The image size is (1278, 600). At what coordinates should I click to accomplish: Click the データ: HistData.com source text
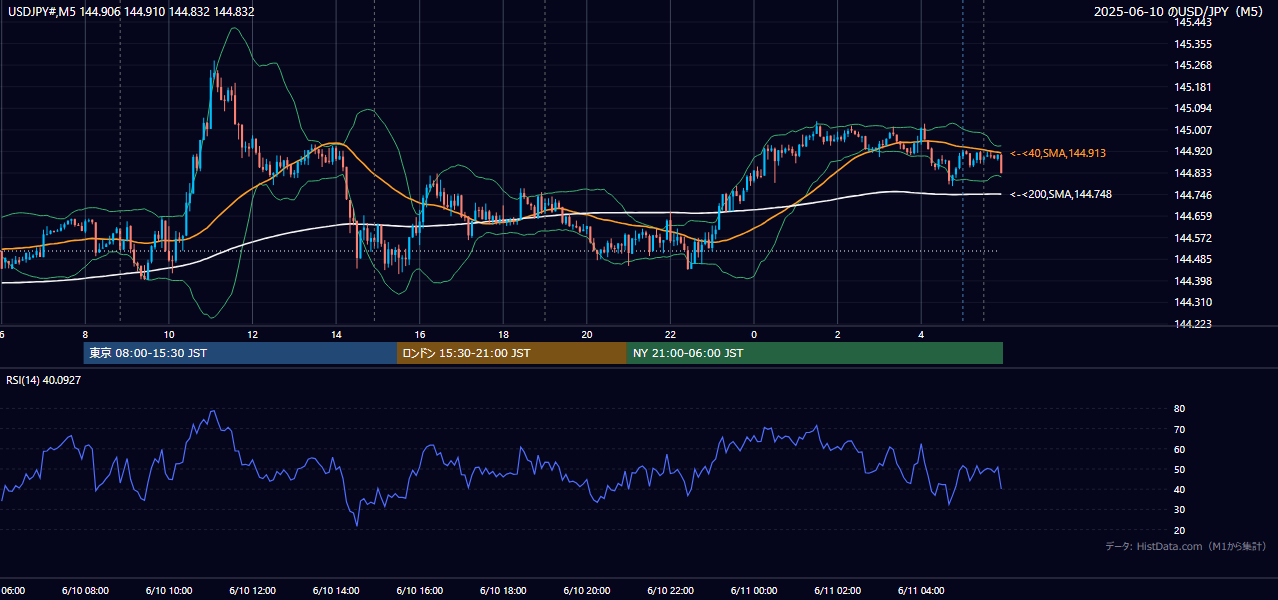tap(1186, 546)
